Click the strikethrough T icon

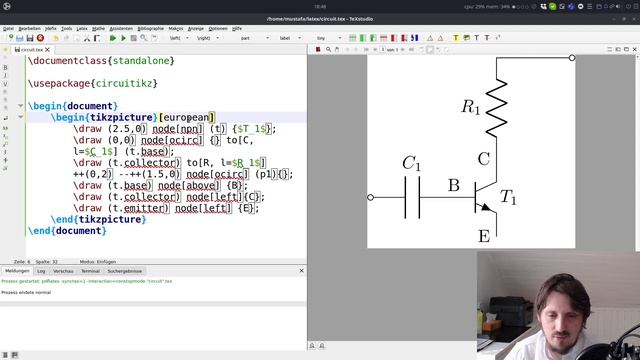pyautogui.click(x=487, y=38)
